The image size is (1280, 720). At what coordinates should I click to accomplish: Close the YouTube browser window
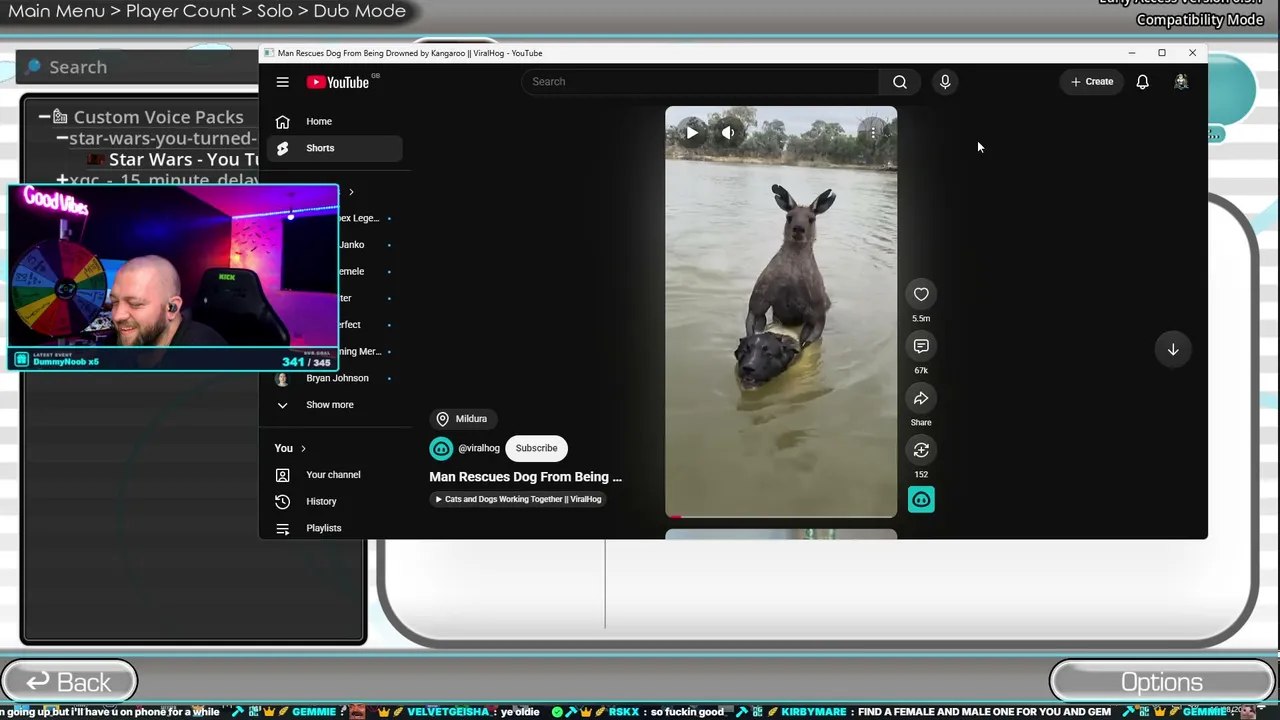1192,53
